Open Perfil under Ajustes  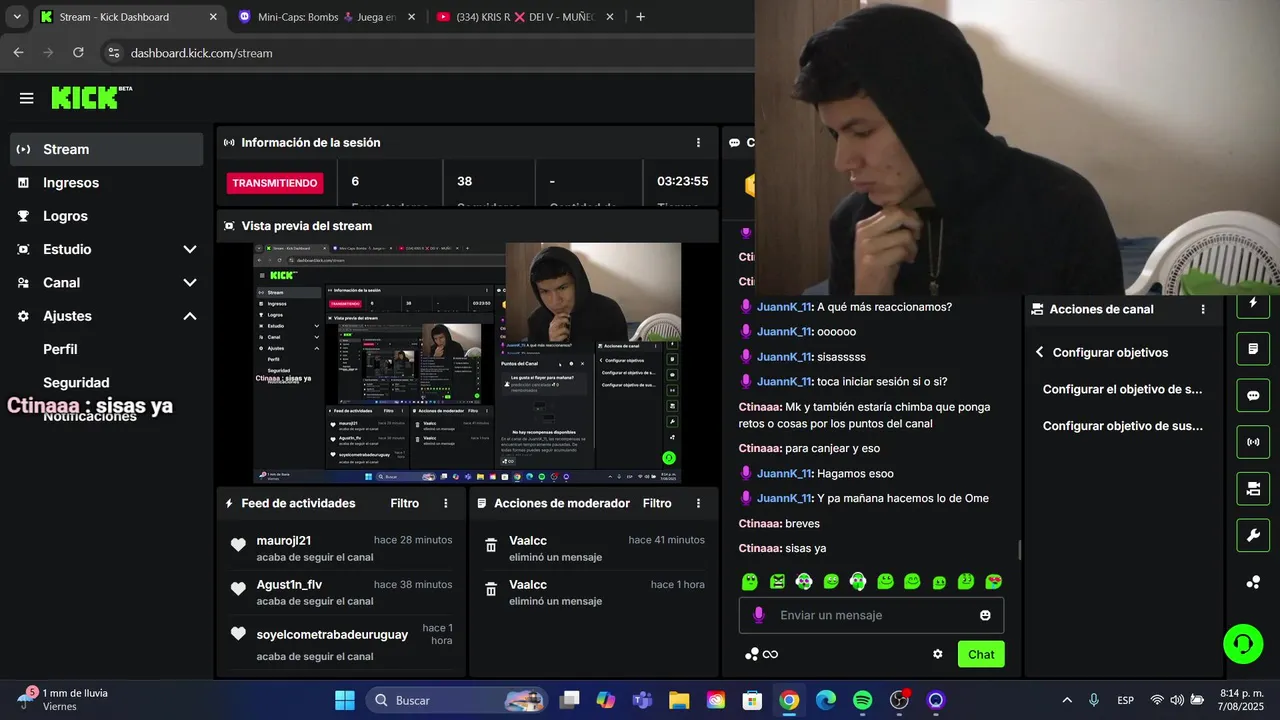[60, 349]
